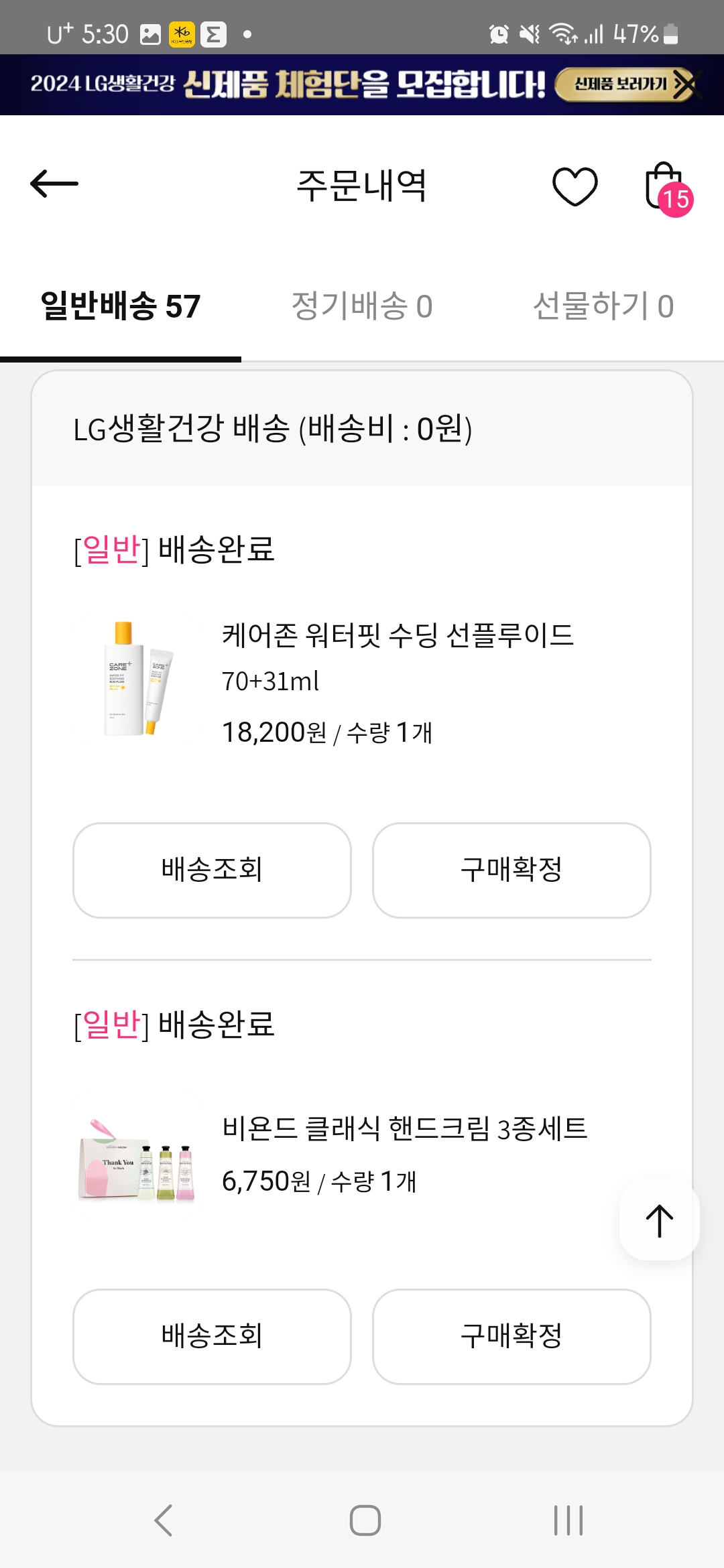Tap the scroll-to-top arrow button

[660, 1221]
